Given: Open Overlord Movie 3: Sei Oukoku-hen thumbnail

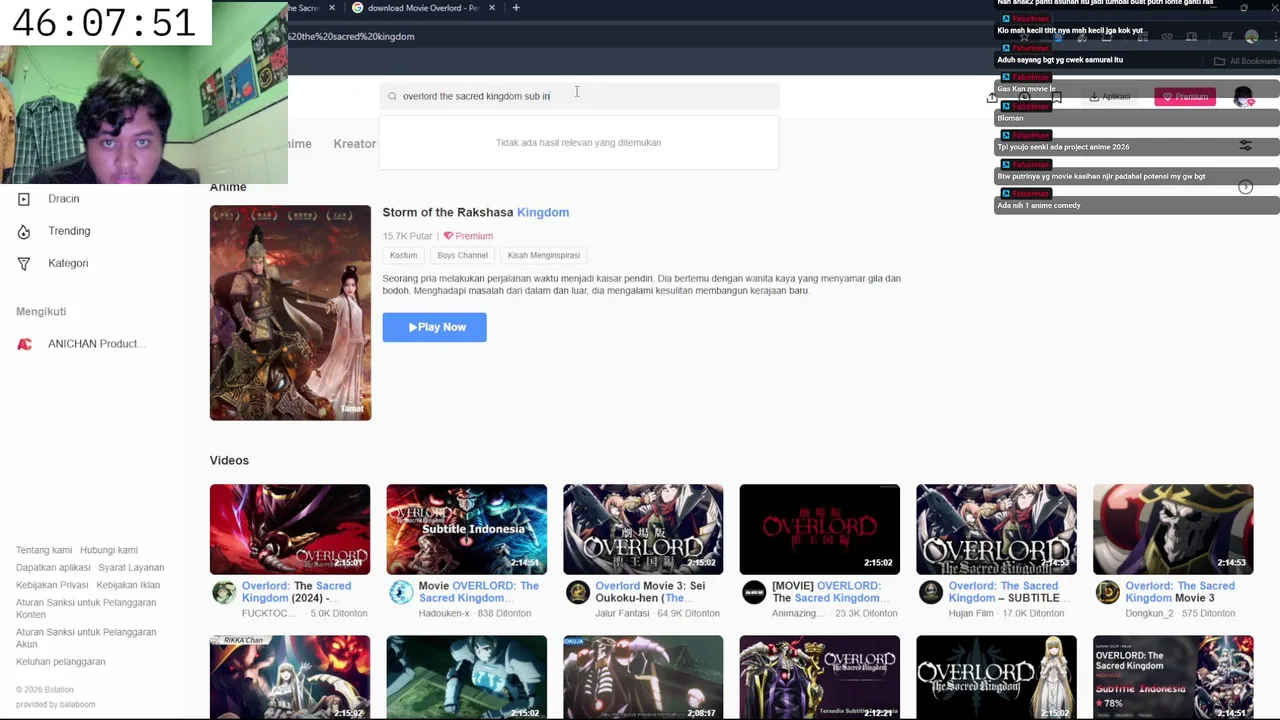Looking at the screenshot, I should click(x=643, y=529).
